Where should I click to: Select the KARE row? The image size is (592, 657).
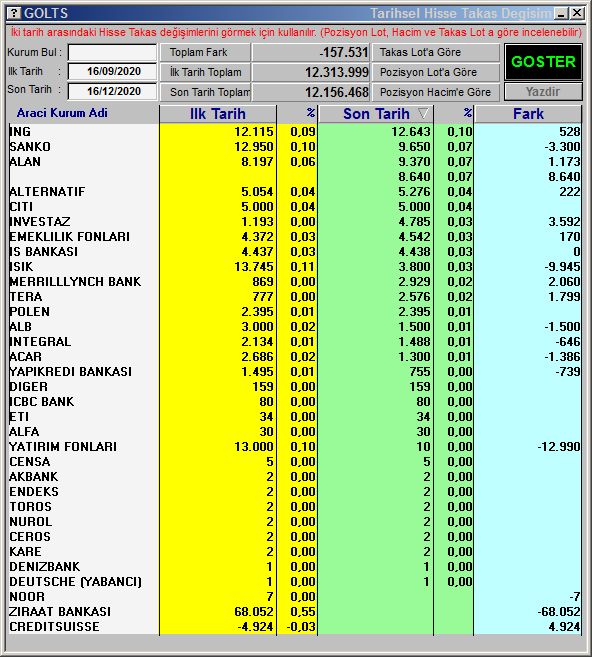coord(295,552)
